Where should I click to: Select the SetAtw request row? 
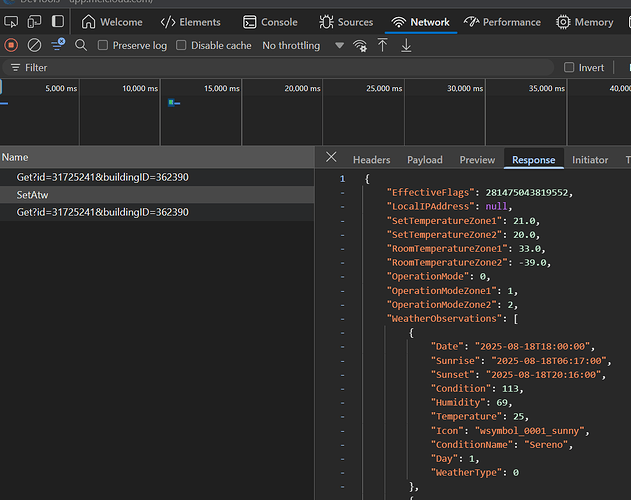[157, 195]
